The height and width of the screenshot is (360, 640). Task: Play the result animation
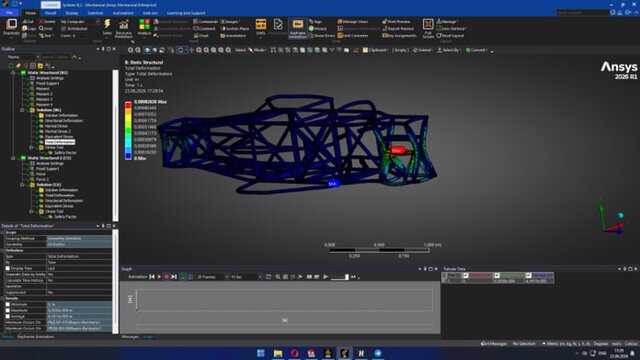tap(159, 277)
